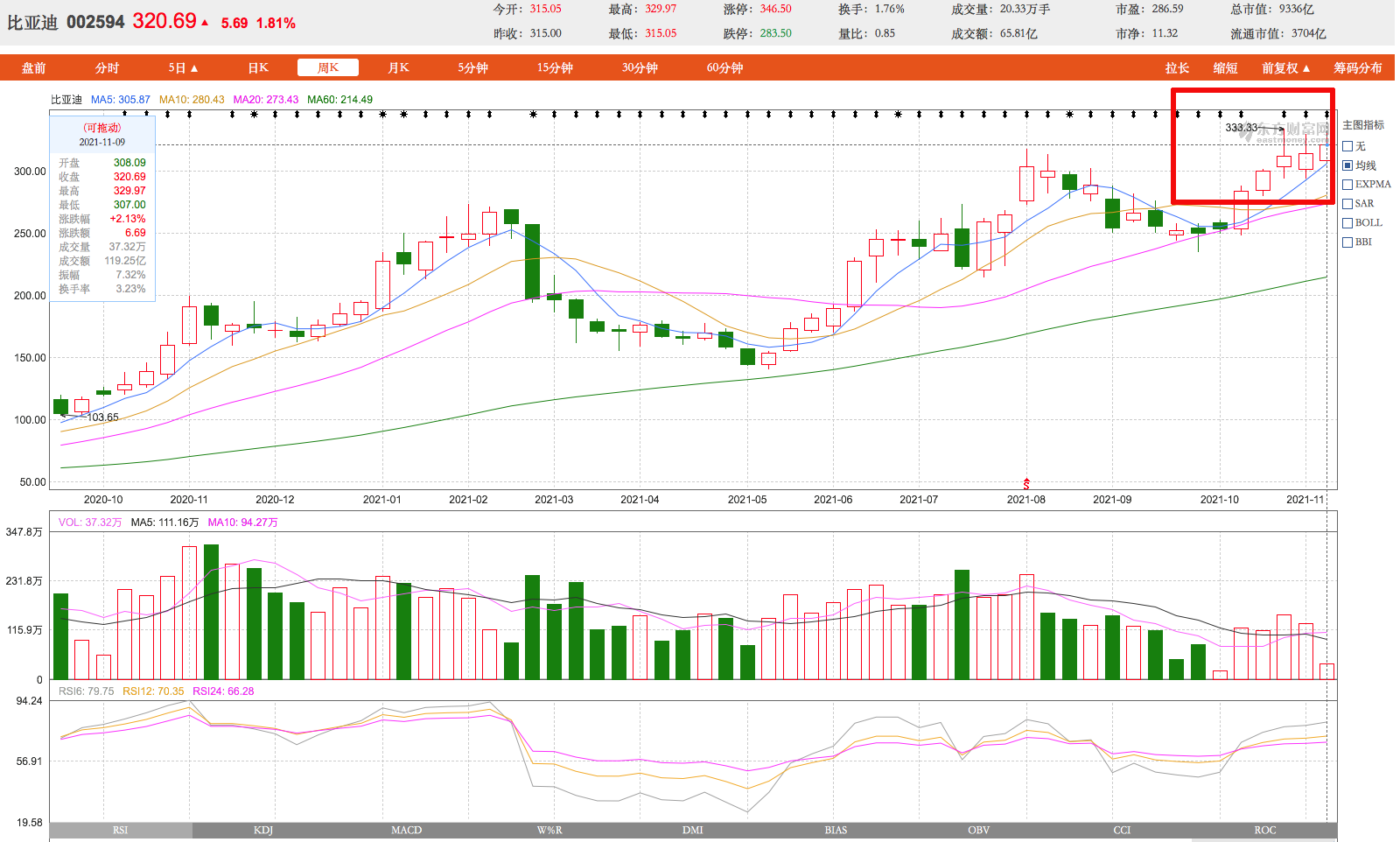The height and width of the screenshot is (842, 1400).
Task: Click the 比亚迪 stock name header
Action: (32, 22)
